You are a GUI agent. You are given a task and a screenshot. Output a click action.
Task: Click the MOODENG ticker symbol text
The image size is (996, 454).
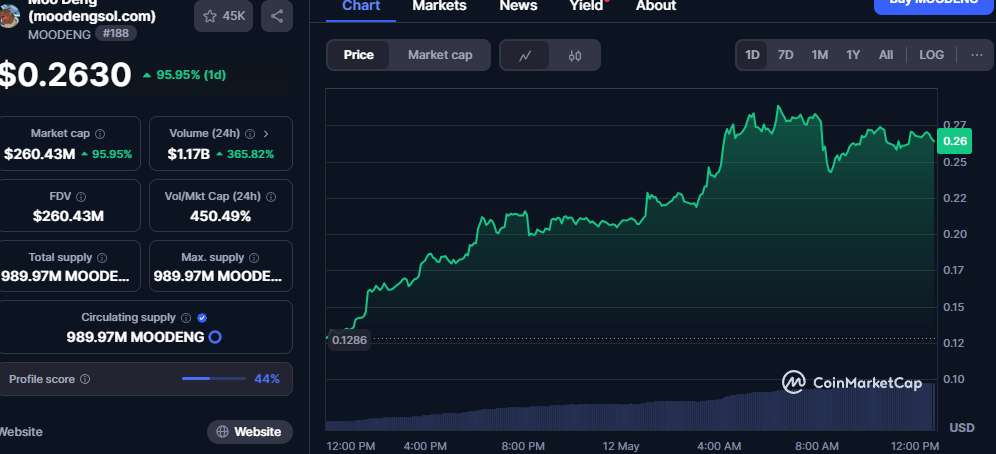pyautogui.click(x=60, y=34)
